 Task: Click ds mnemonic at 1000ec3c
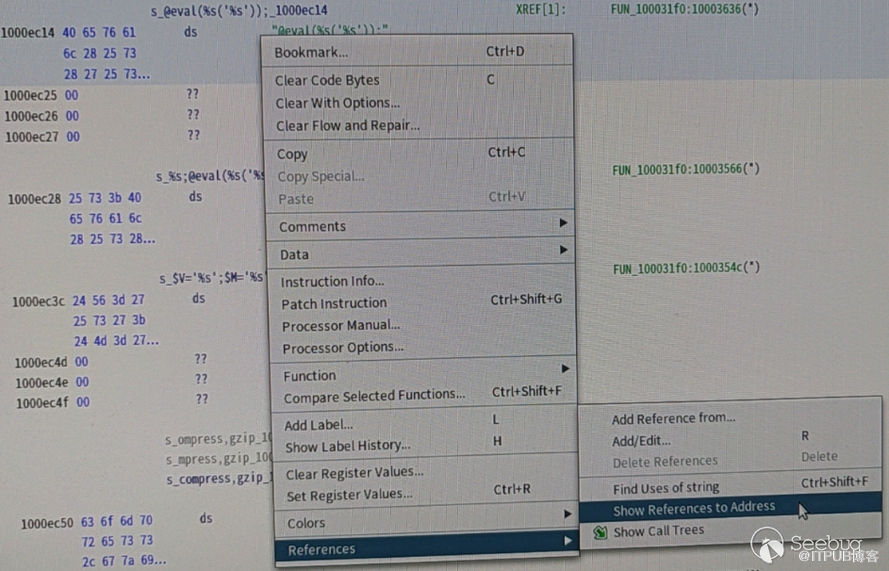coord(198,298)
